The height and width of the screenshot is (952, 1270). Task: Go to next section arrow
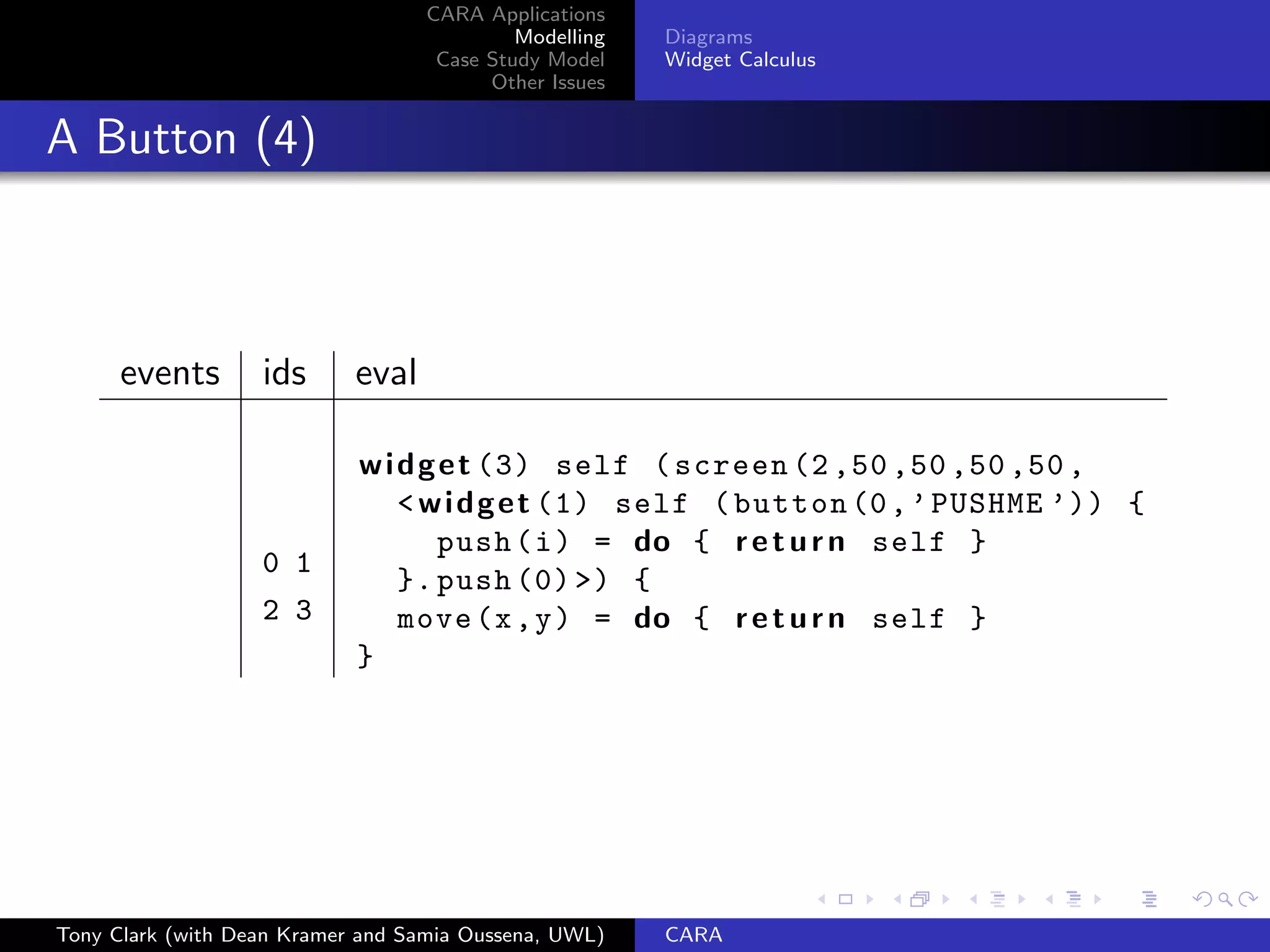pos(1098,899)
